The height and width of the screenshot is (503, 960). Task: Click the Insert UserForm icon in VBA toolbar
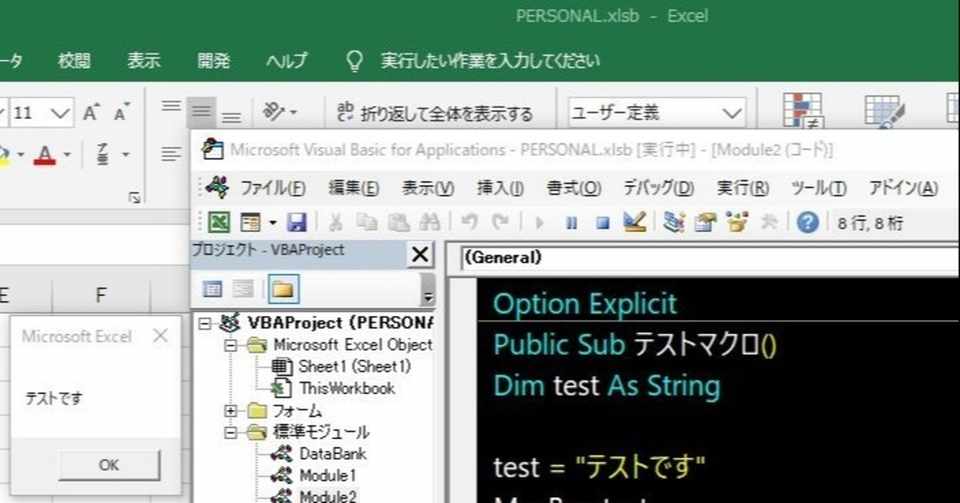click(x=250, y=222)
